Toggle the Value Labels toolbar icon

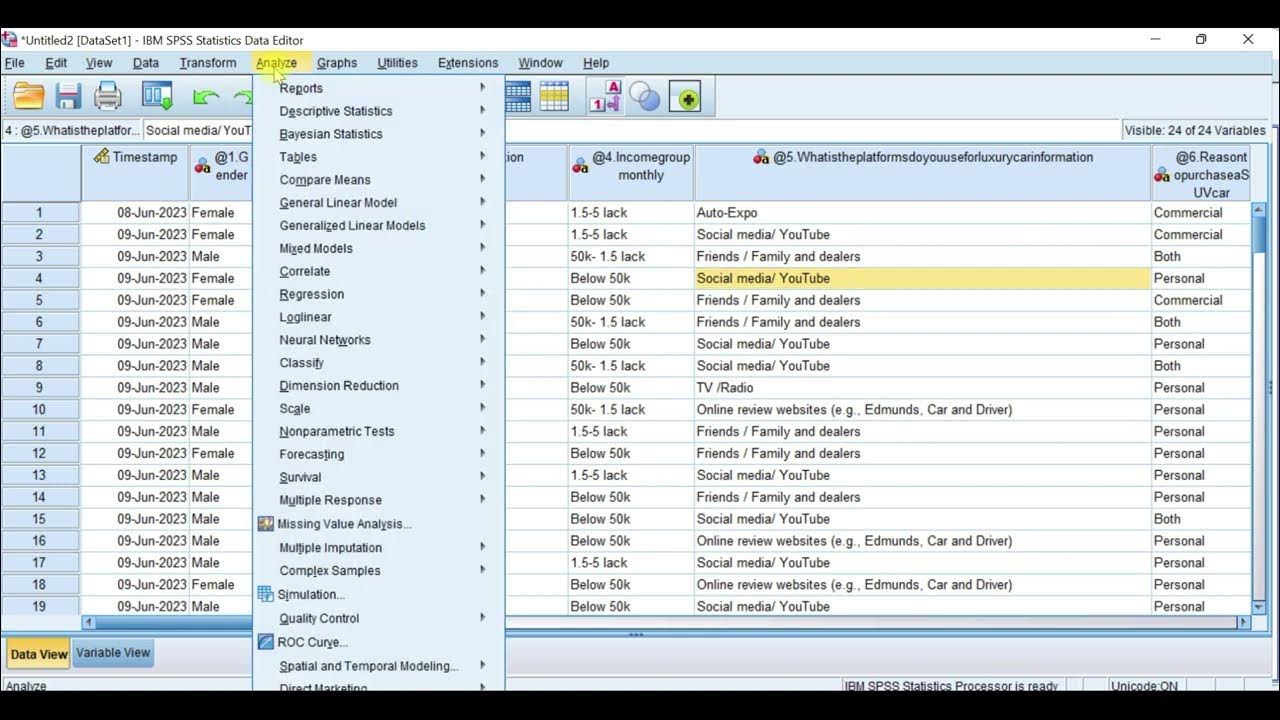pyautogui.click(x=606, y=96)
